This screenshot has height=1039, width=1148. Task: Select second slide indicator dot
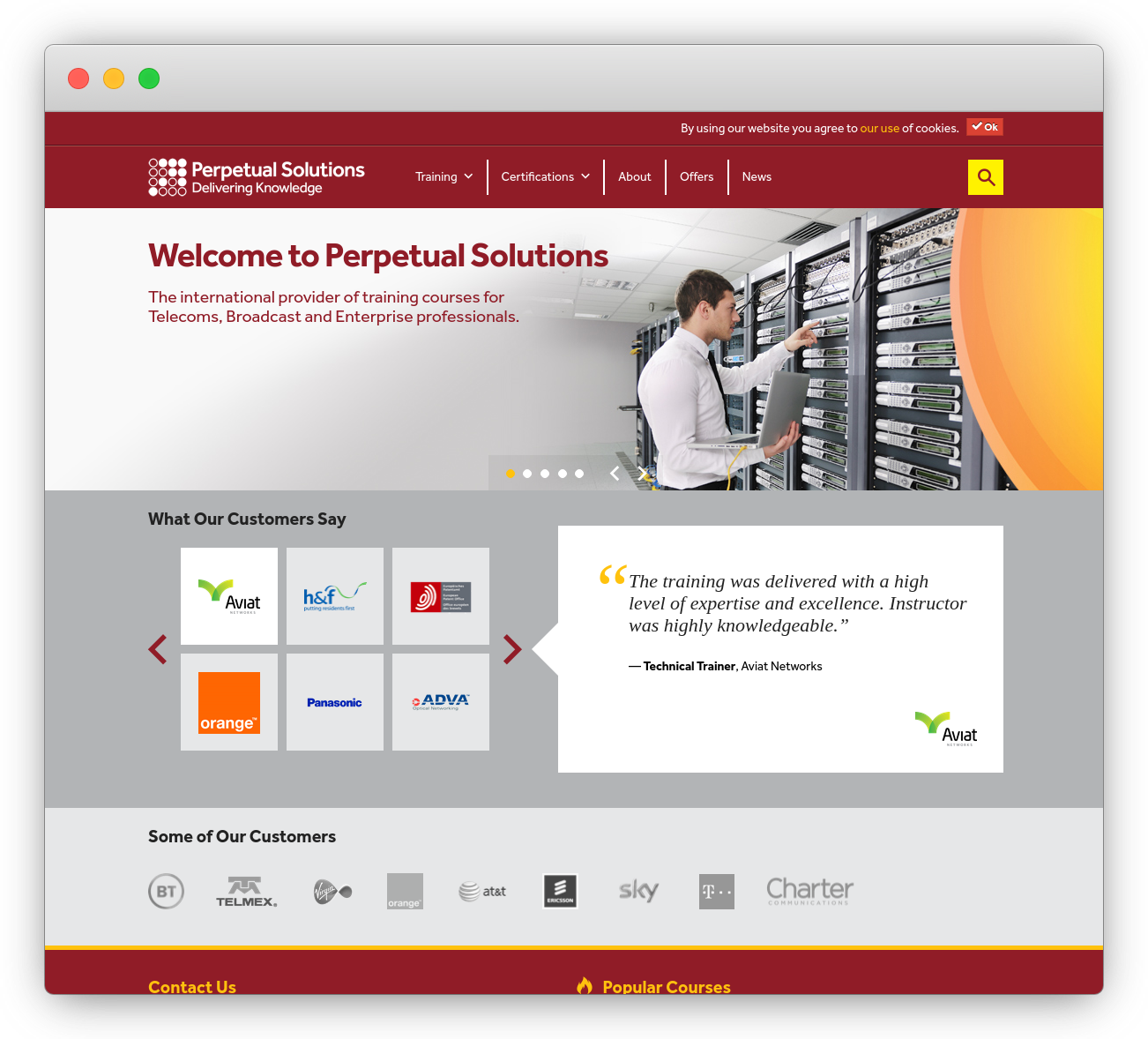(x=527, y=474)
